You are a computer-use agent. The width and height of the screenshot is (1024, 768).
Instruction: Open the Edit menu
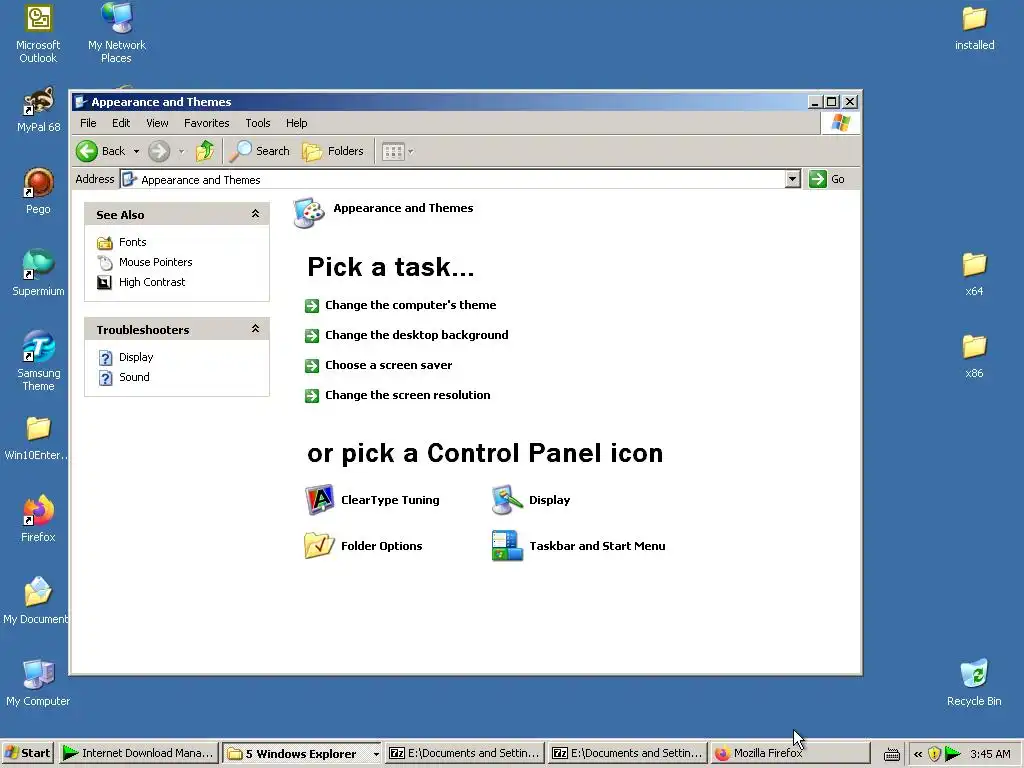[x=121, y=123]
